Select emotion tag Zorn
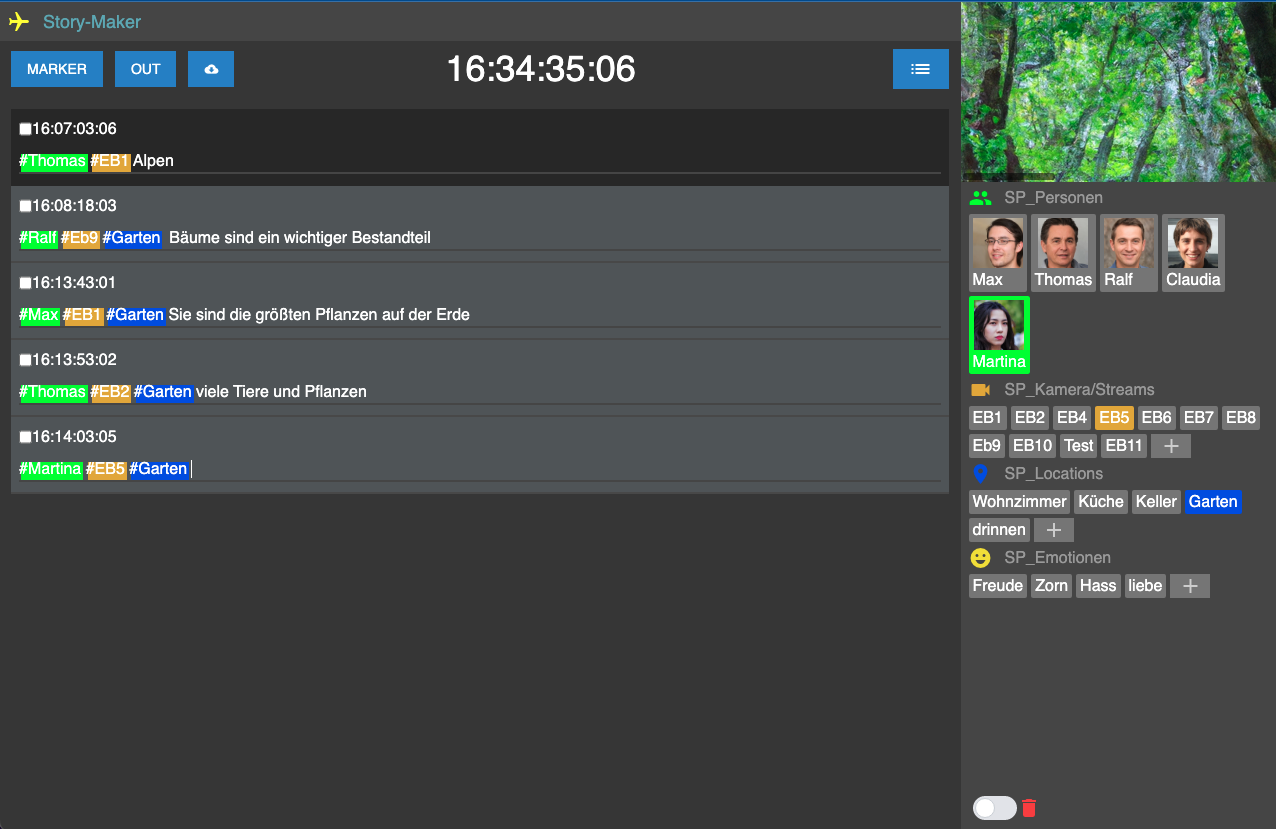1276x829 pixels. pyautogui.click(x=1052, y=586)
